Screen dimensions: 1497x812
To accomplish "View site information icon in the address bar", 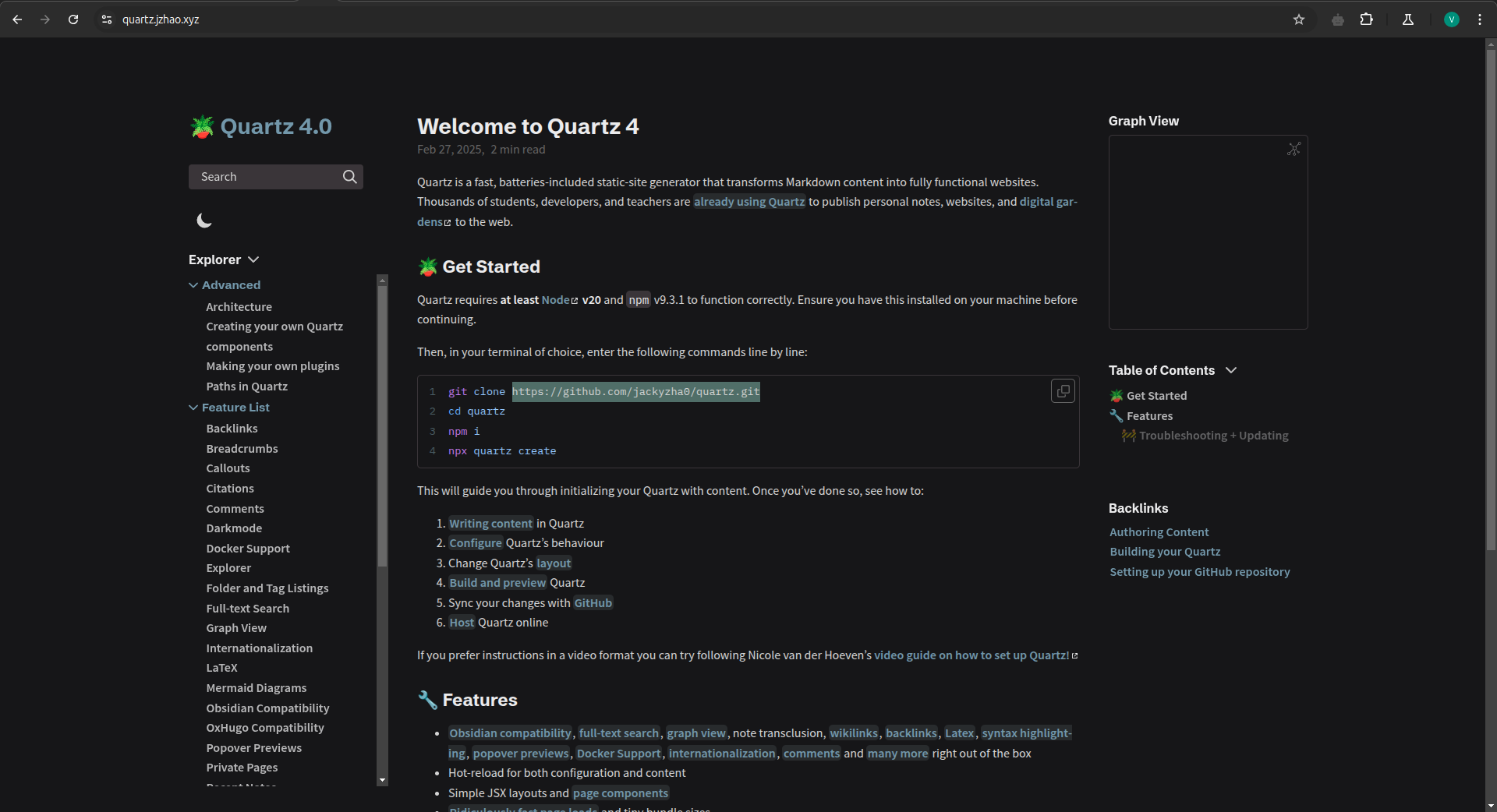I will 107,19.
